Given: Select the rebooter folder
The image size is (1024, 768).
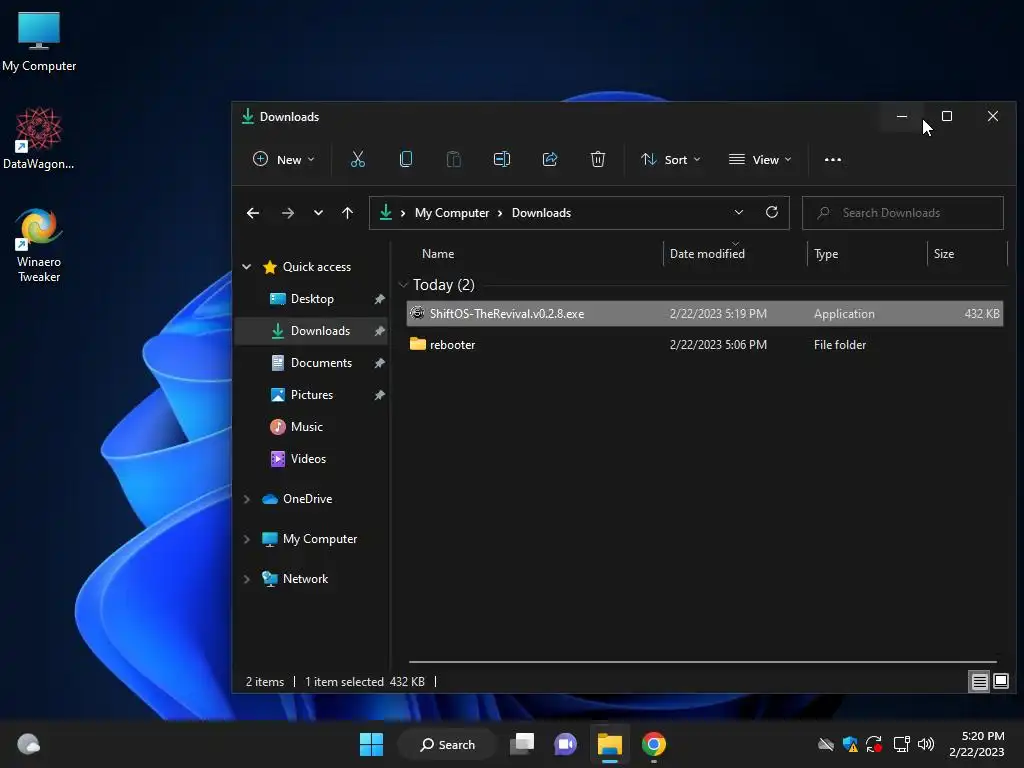Looking at the screenshot, I should pyautogui.click(x=705, y=345).
